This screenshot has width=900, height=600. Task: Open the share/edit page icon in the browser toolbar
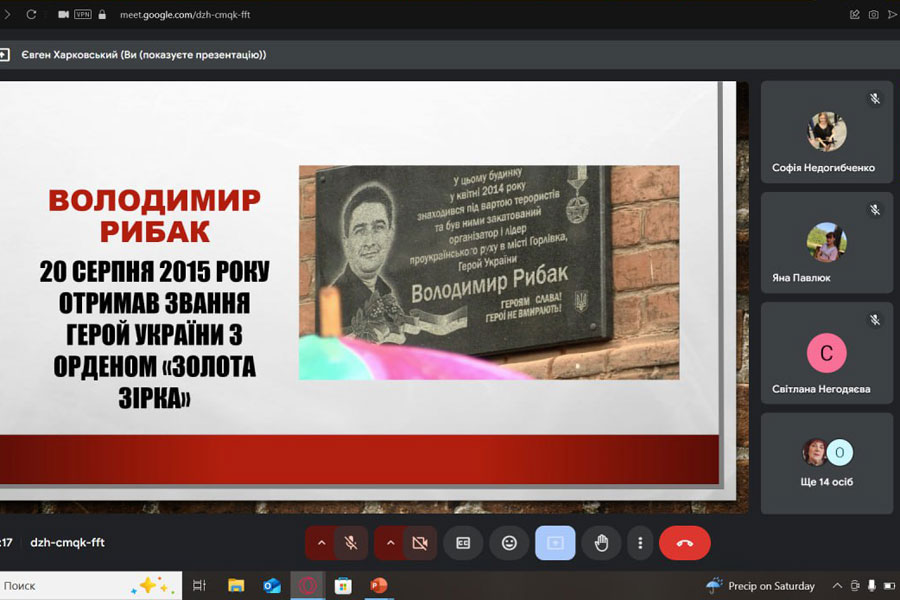click(855, 14)
